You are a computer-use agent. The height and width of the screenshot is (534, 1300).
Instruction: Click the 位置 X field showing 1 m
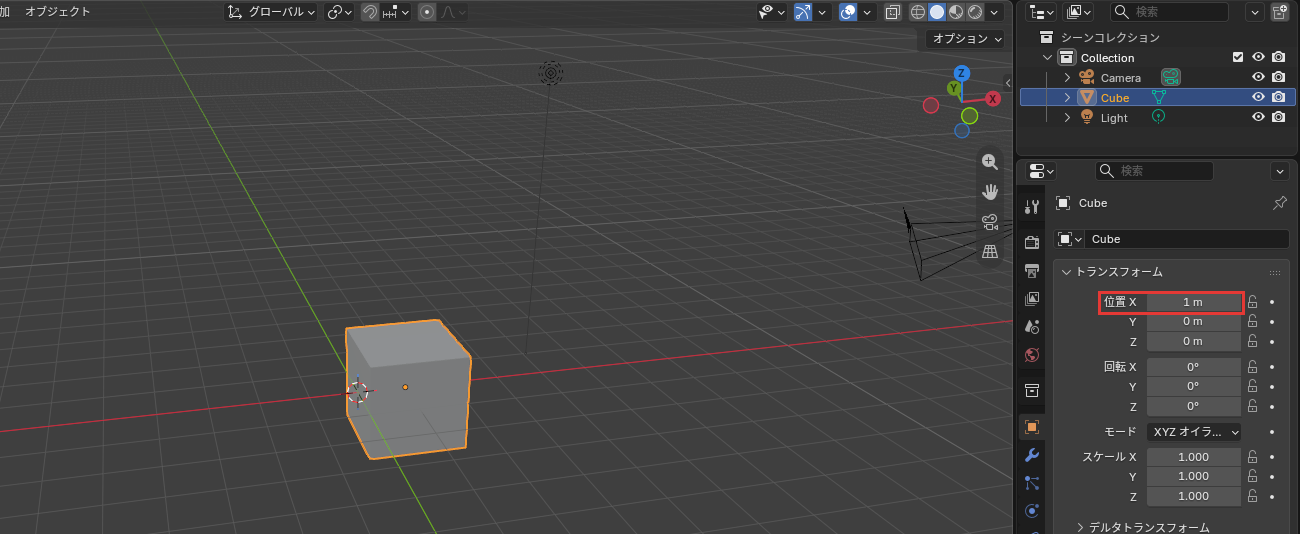(1193, 301)
